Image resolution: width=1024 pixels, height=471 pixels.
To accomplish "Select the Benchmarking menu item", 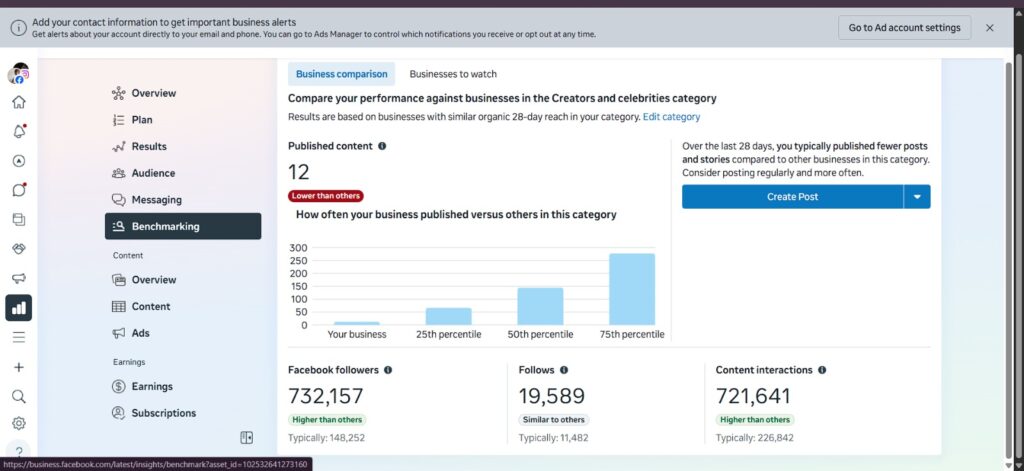I will point(183,226).
